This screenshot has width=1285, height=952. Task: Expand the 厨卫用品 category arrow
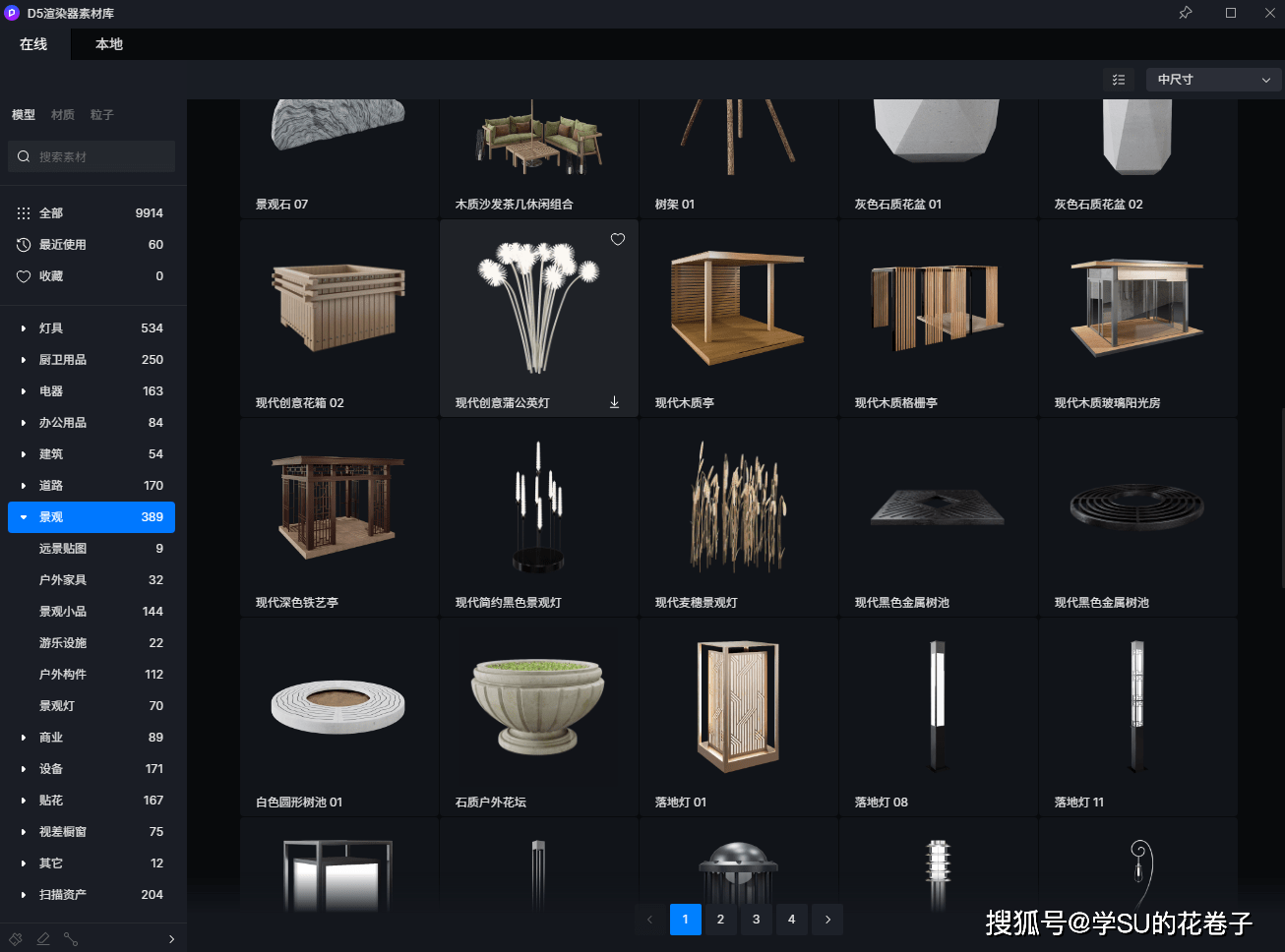[x=24, y=360]
